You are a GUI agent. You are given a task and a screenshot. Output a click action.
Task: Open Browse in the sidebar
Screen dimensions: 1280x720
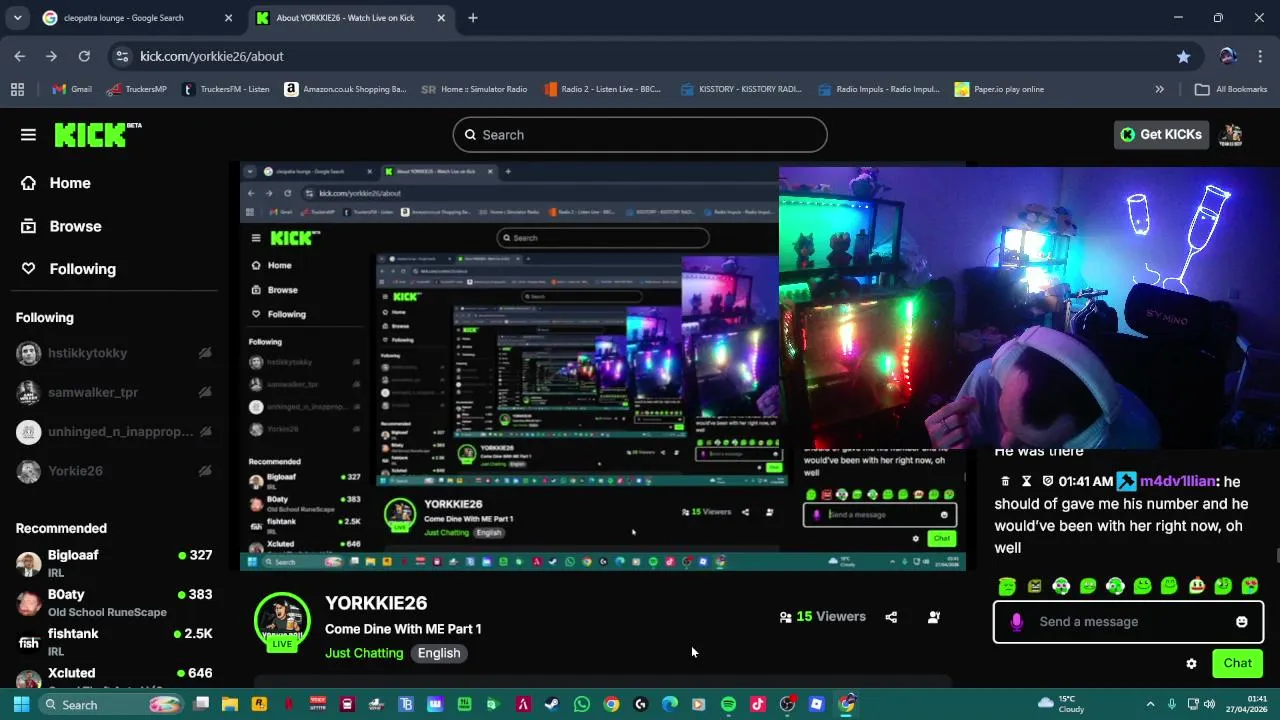tap(61, 226)
